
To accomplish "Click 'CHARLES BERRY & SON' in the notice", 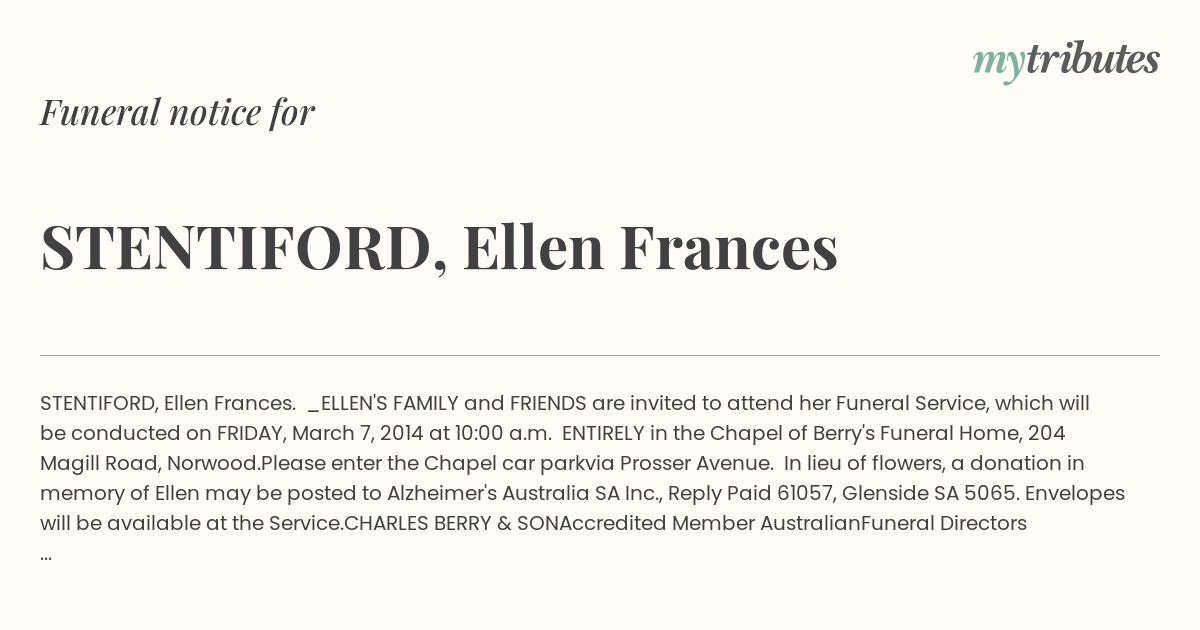I will 451,523.
